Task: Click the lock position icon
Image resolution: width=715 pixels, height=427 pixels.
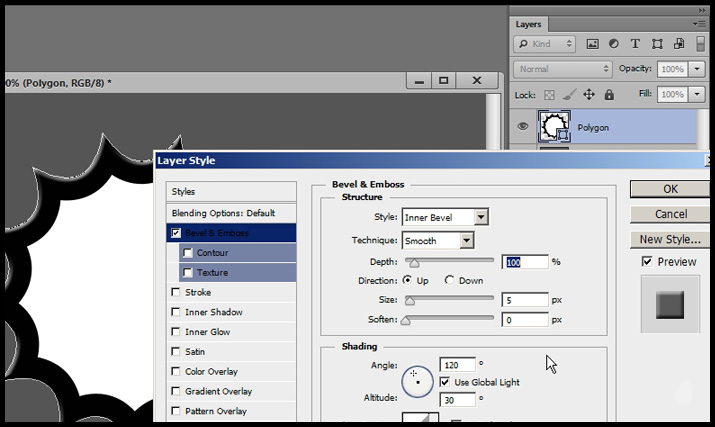Action: pos(588,94)
